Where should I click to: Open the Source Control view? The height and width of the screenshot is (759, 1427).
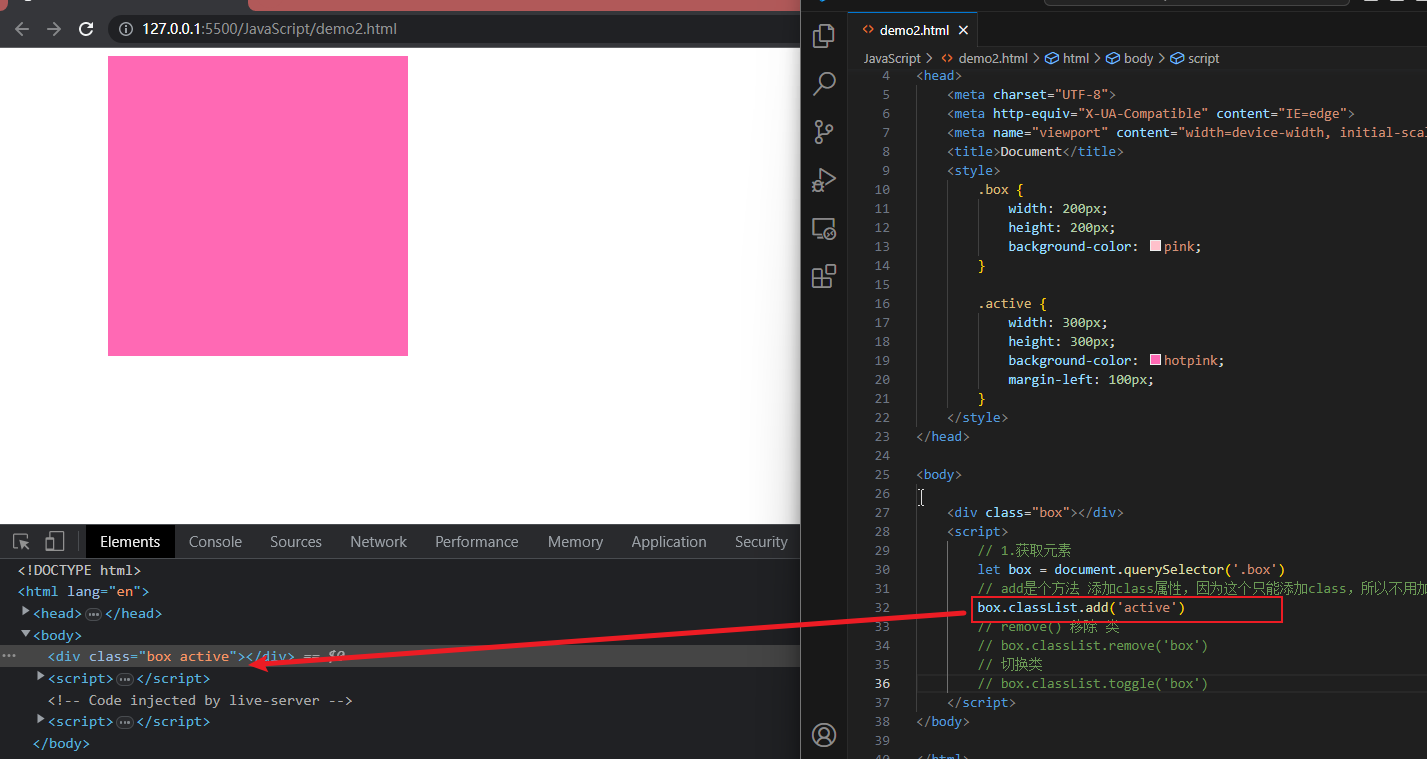tap(824, 132)
